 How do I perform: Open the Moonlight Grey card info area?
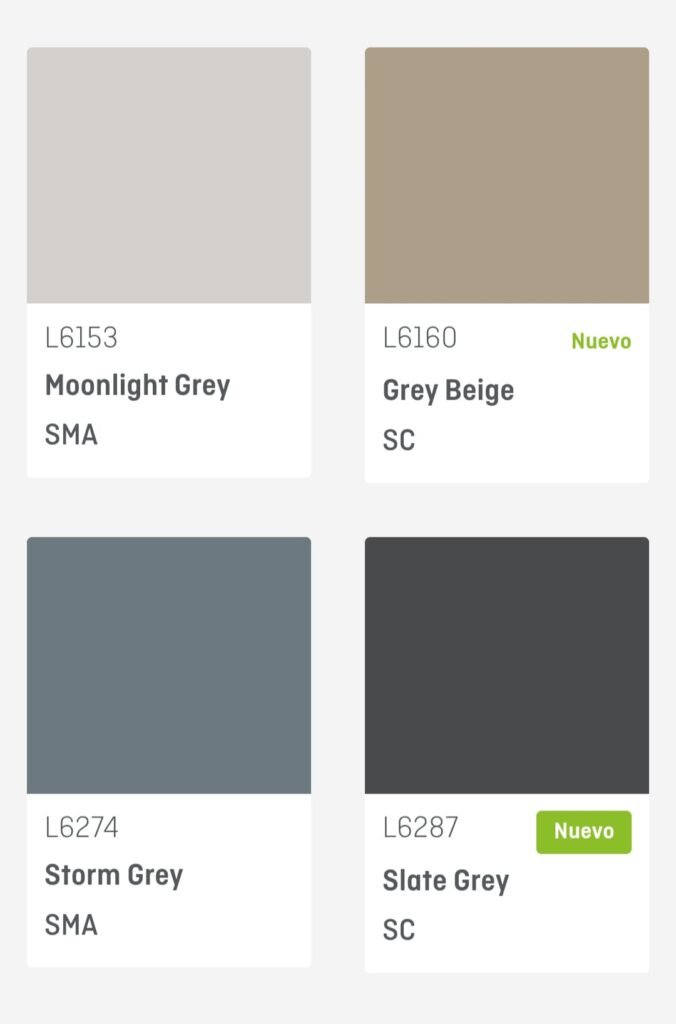click(x=169, y=390)
